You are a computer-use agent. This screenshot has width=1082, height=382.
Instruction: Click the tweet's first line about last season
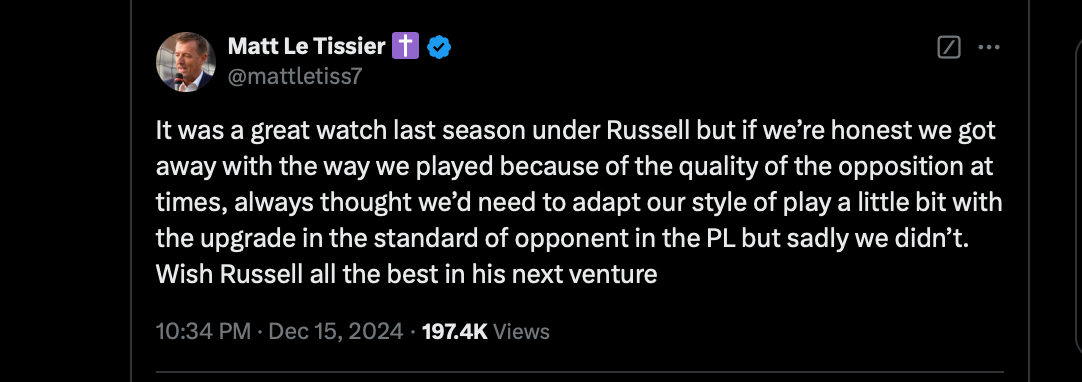[576, 130]
